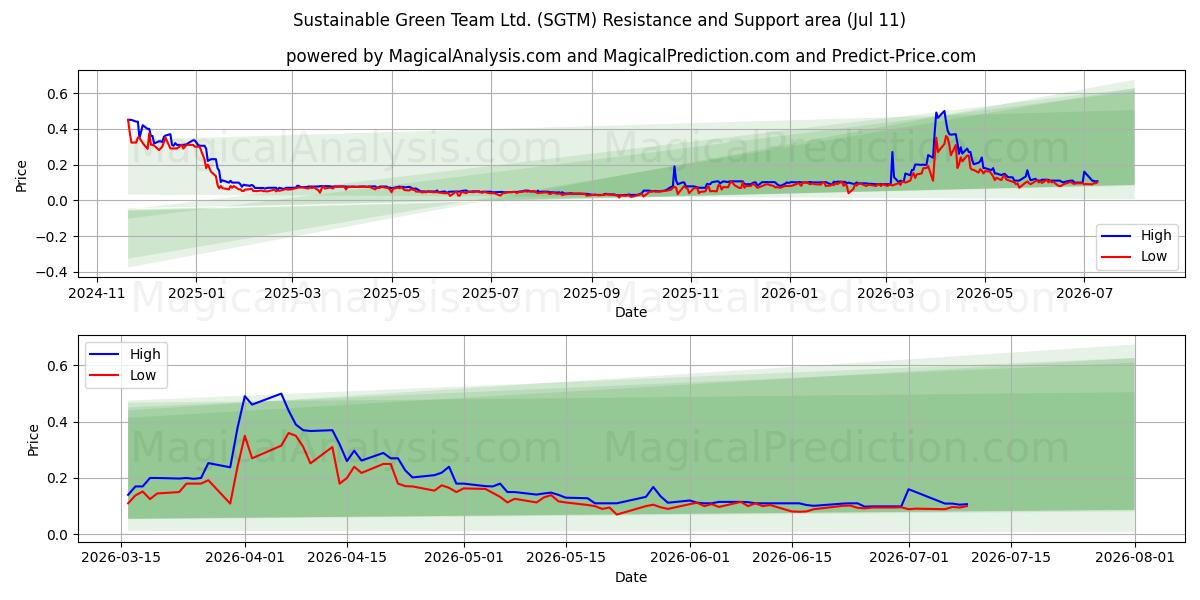
Task: Click the '2026-08-01' label in the bottom chart
Action: coord(1135,558)
